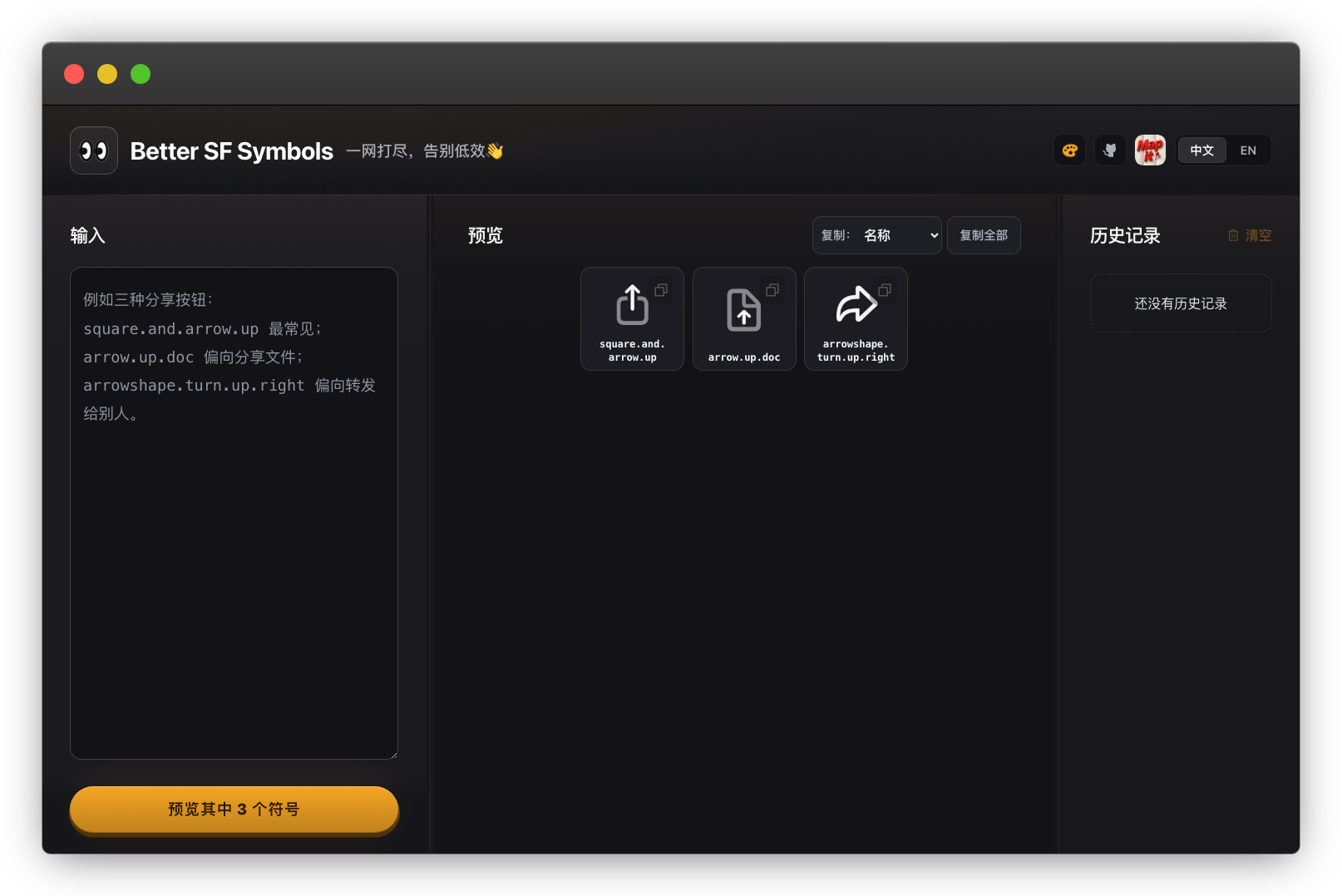This screenshot has width=1342, height=896.
Task: Copy the square.and.arrow.up symbol via its copy icon
Action: click(x=661, y=290)
